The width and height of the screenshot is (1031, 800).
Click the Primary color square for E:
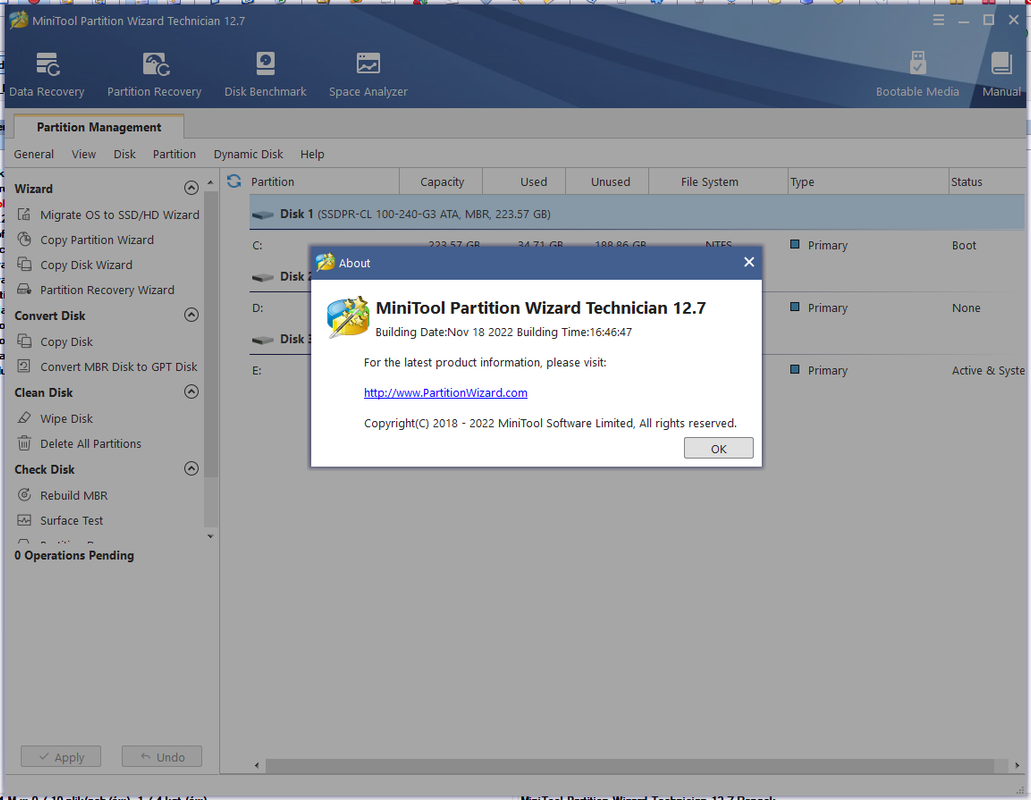(795, 369)
